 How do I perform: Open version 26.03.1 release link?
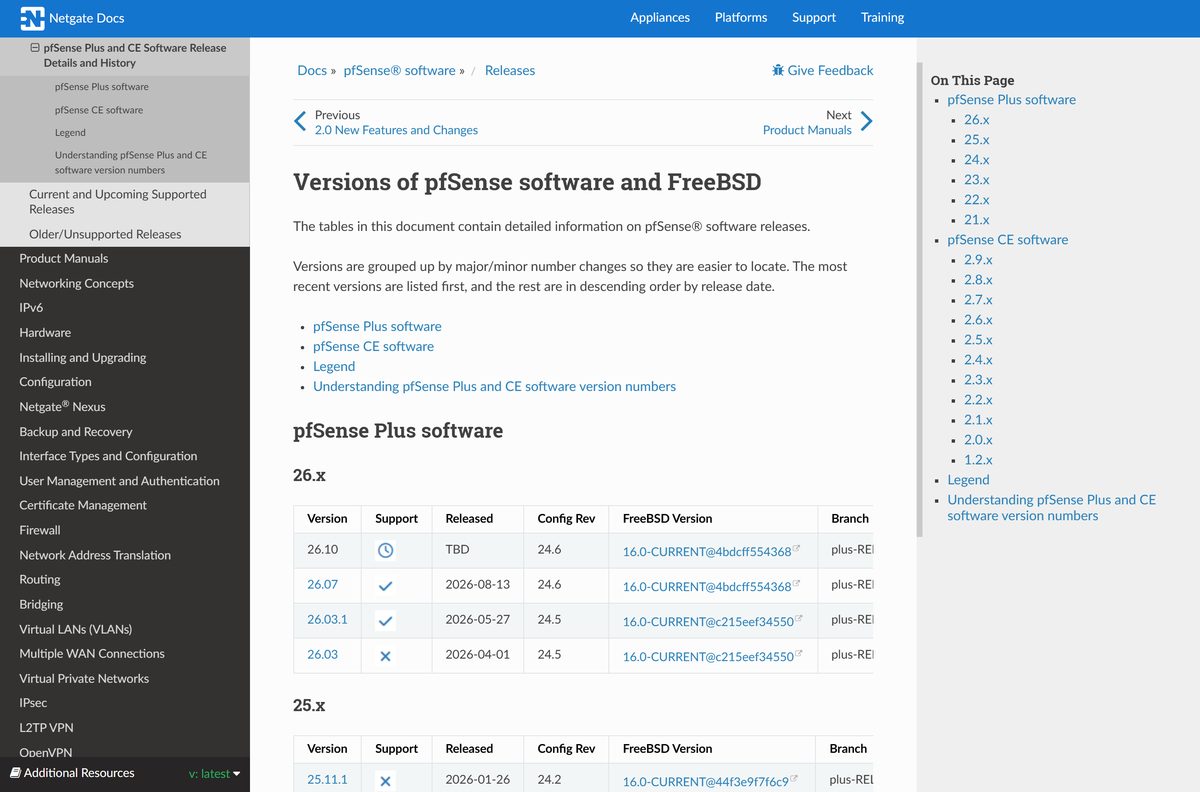[x=327, y=619]
